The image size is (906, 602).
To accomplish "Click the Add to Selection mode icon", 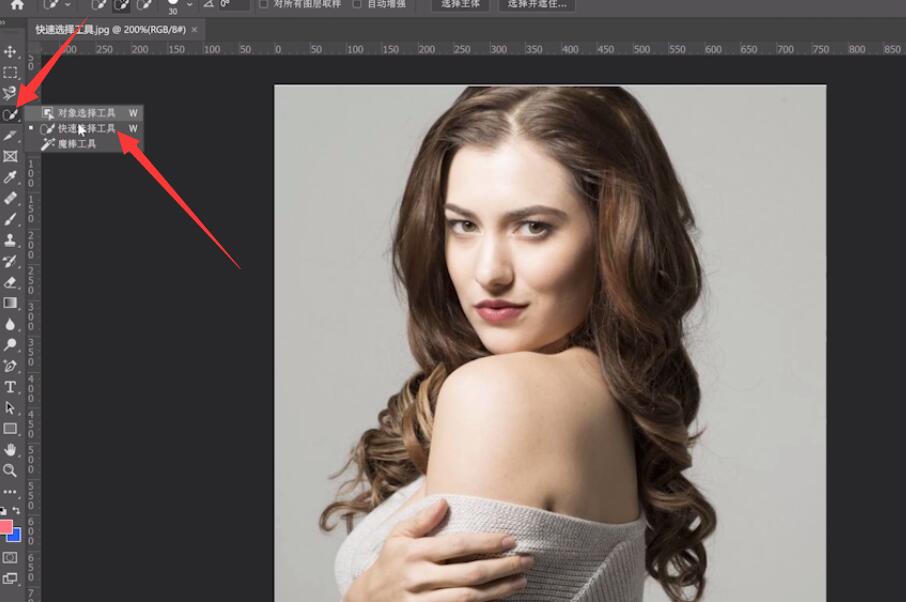I will [x=121, y=5].
